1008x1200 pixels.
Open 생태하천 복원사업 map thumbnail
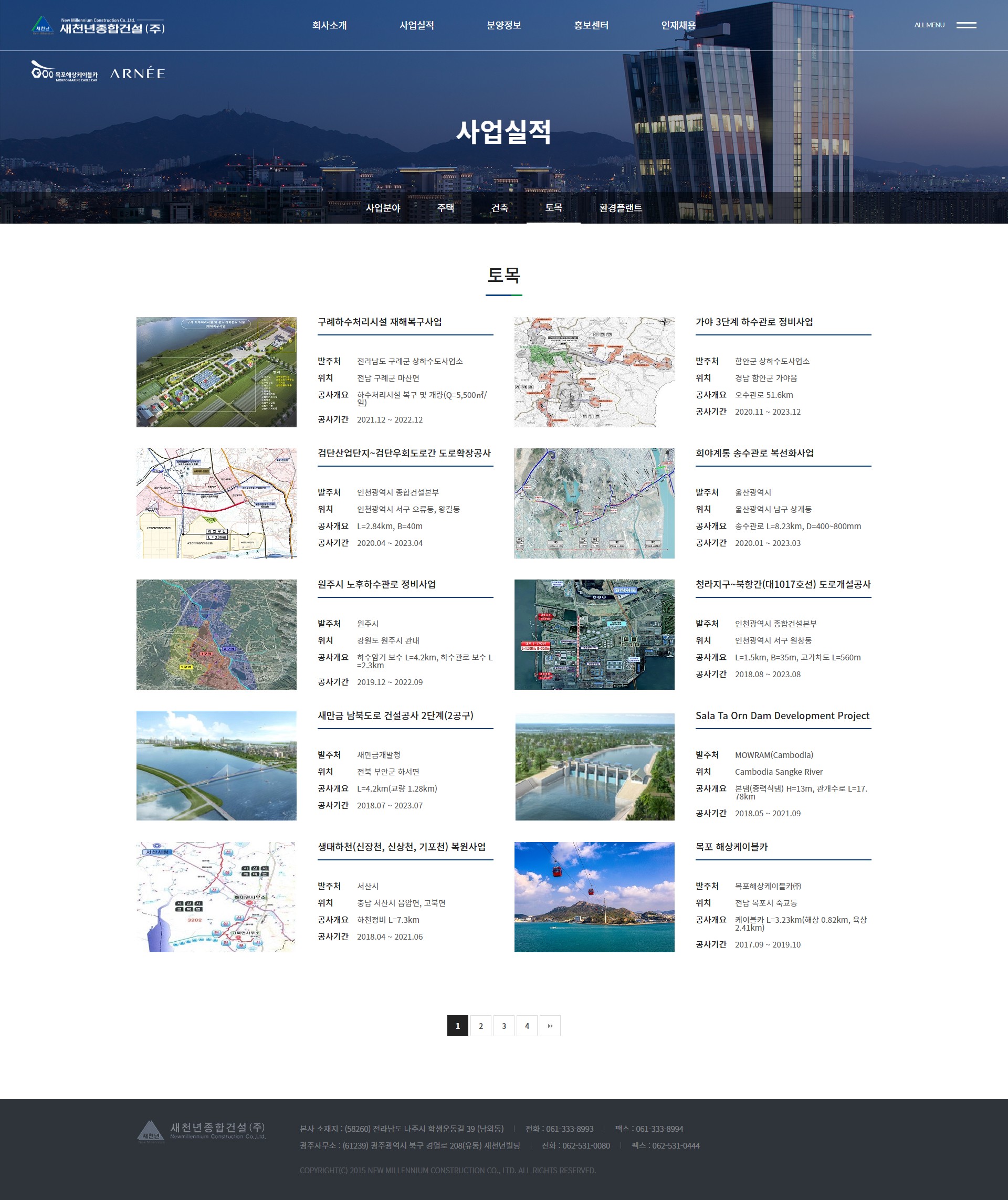click(x=217, y=897)
